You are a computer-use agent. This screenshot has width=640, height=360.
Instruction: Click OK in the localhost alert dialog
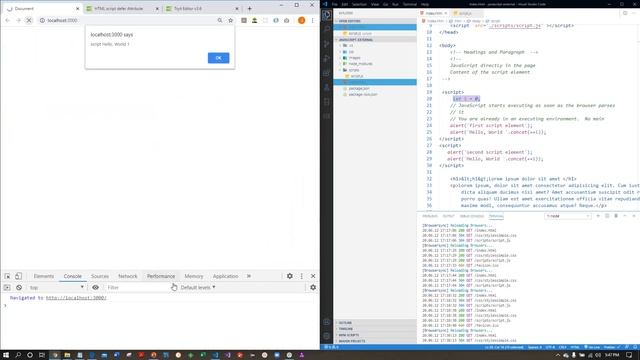218,58
